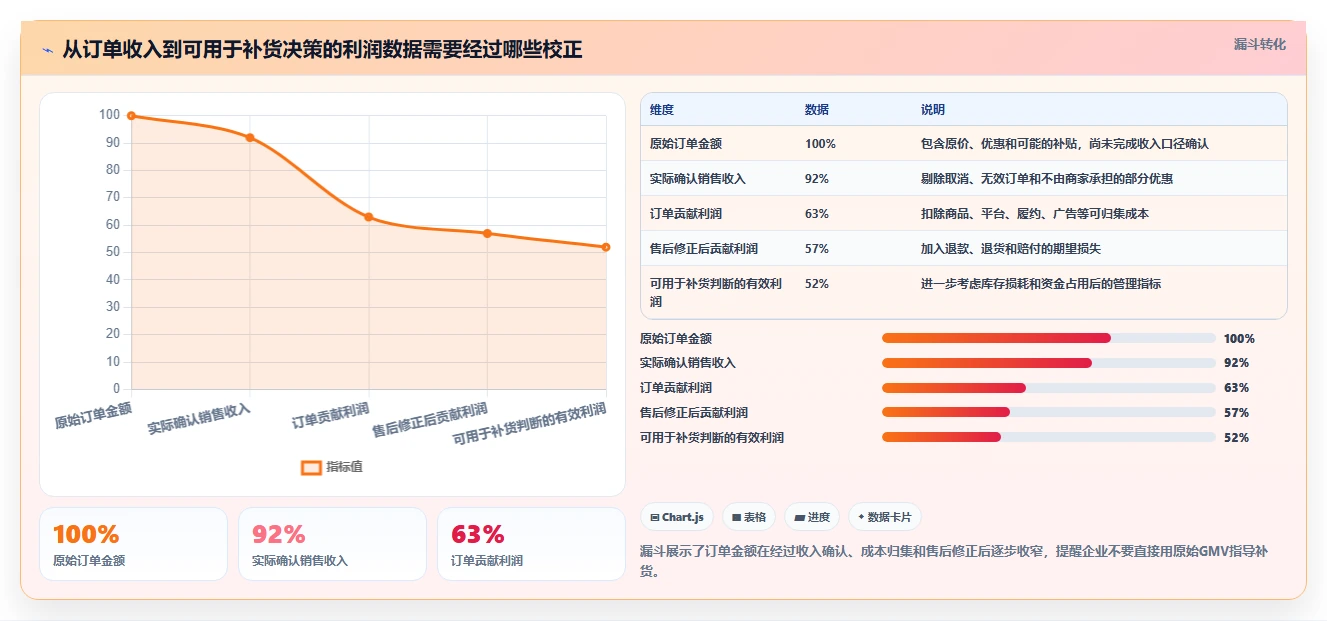The image size is (1327, 621).
Task: Click the x-axis label 可用于补货判断的有效利润
Action: coord(530,424)
